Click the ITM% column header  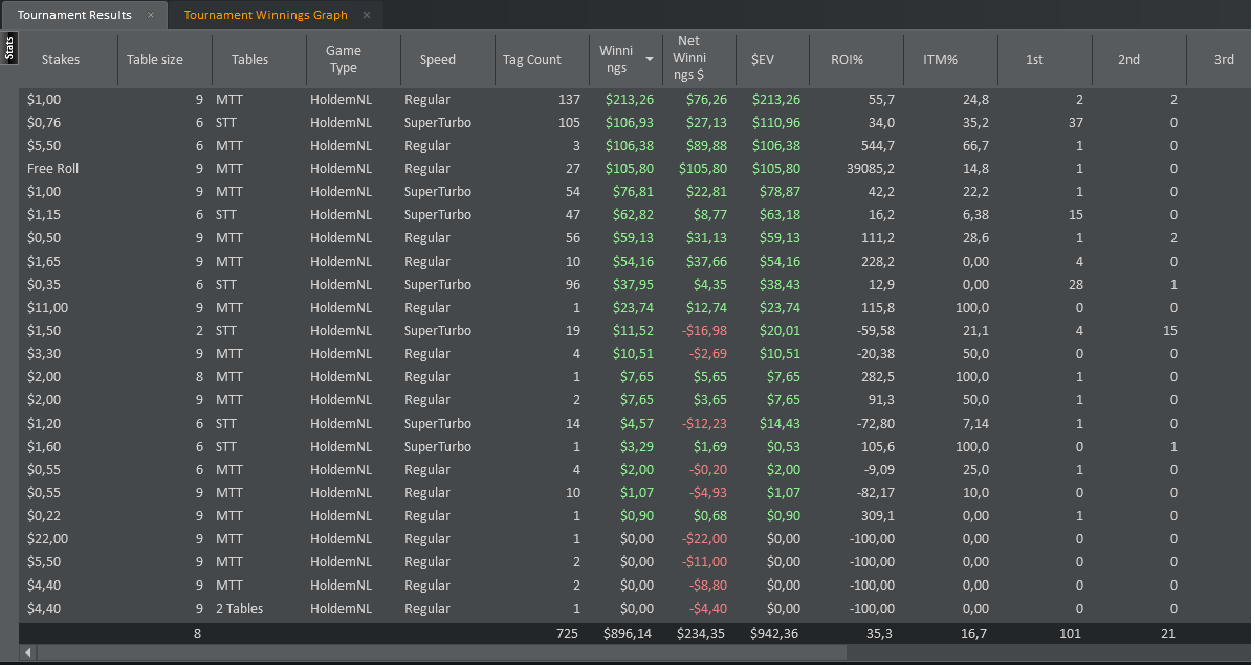[x=940, y=60]
